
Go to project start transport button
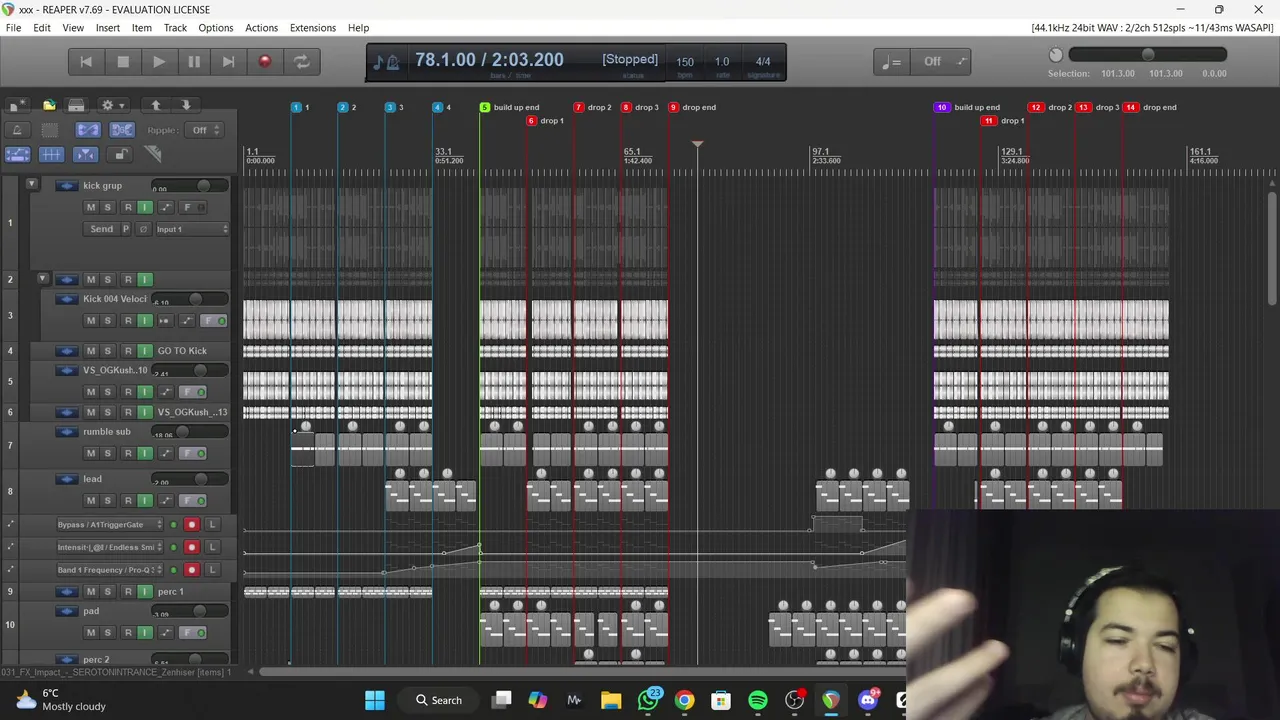pos(86,62)
